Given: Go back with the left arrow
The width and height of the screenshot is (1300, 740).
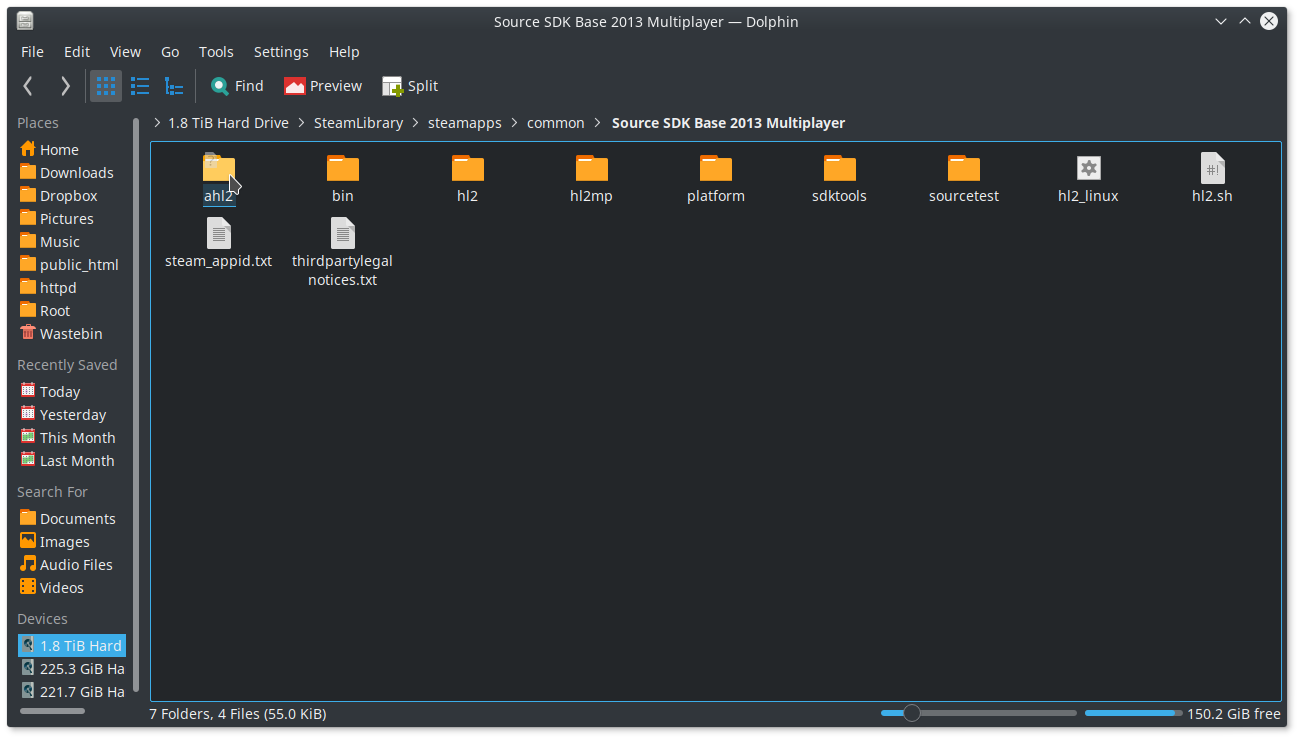Looking at the screenshot, I should point(28,86).
